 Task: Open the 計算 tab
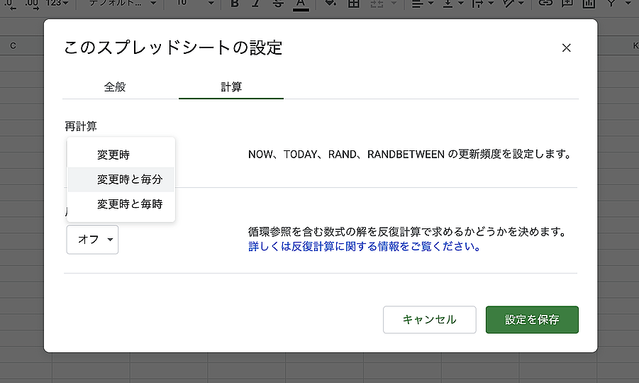pyautogui.click(x=231, y=87)
